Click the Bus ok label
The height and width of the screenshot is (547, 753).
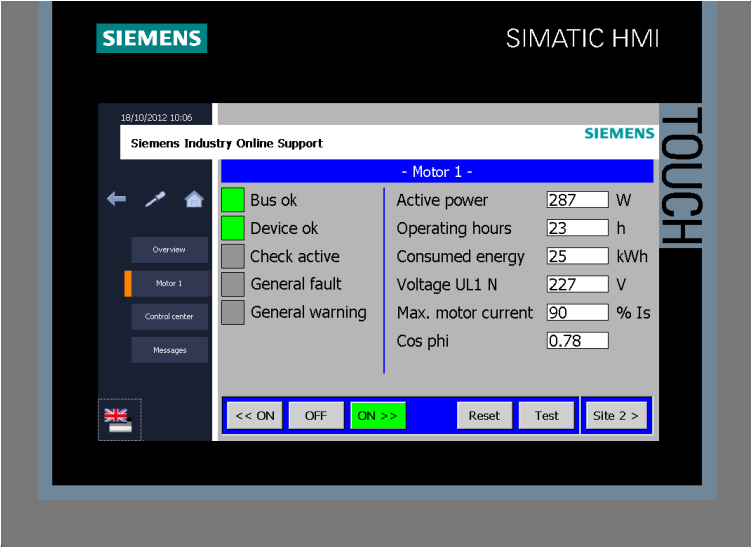point(274,200)
